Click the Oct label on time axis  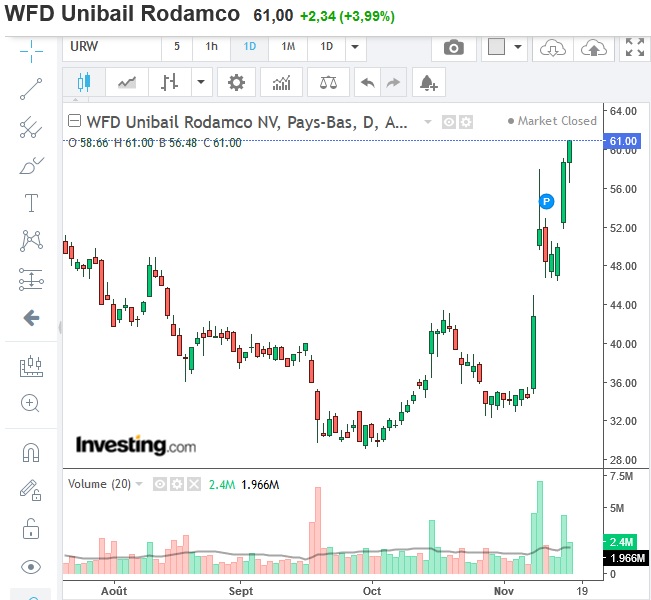coord(372,591)
